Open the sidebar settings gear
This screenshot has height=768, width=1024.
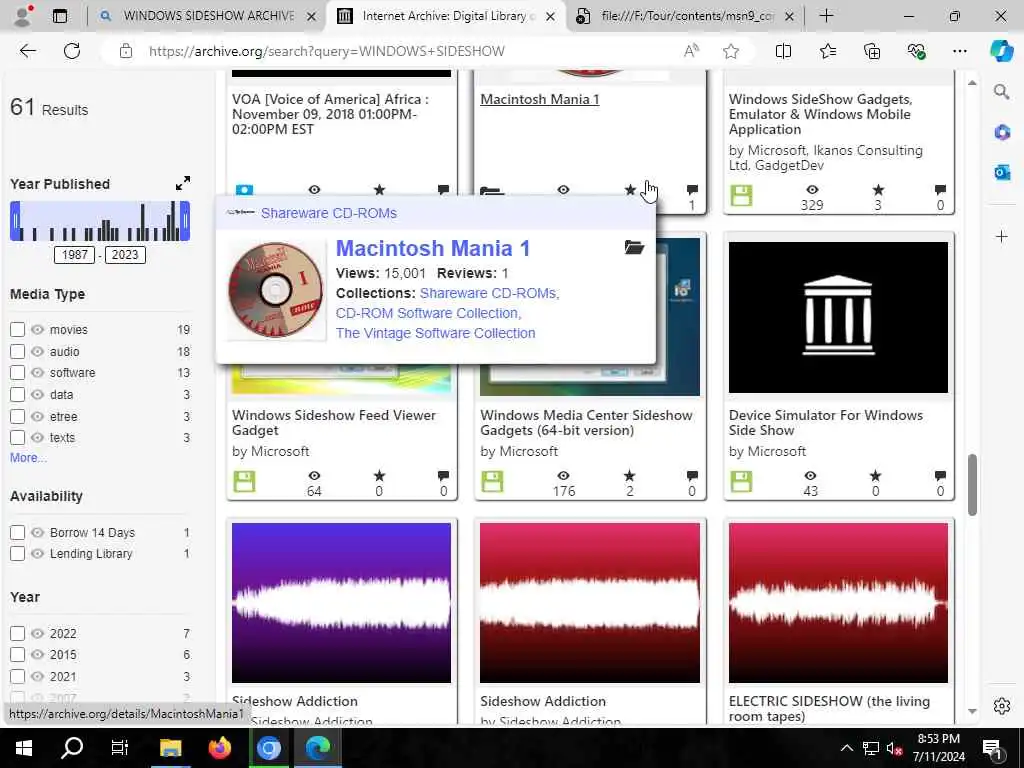(x=1002, y=706)
